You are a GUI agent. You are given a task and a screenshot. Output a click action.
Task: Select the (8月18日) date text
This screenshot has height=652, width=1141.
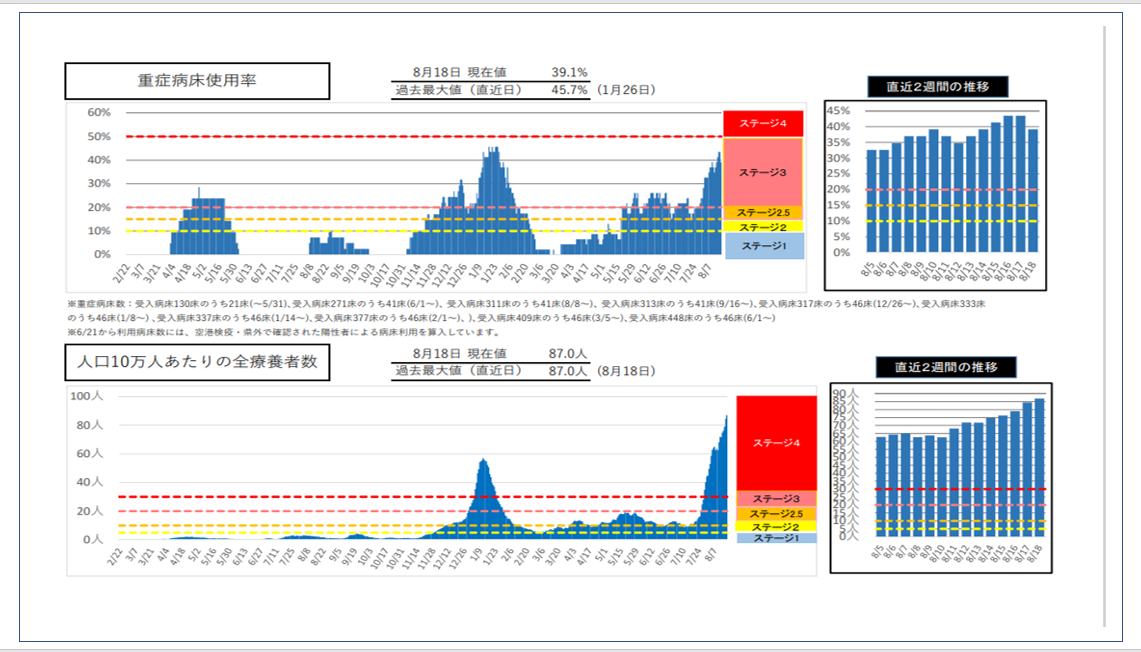(626, 371)
